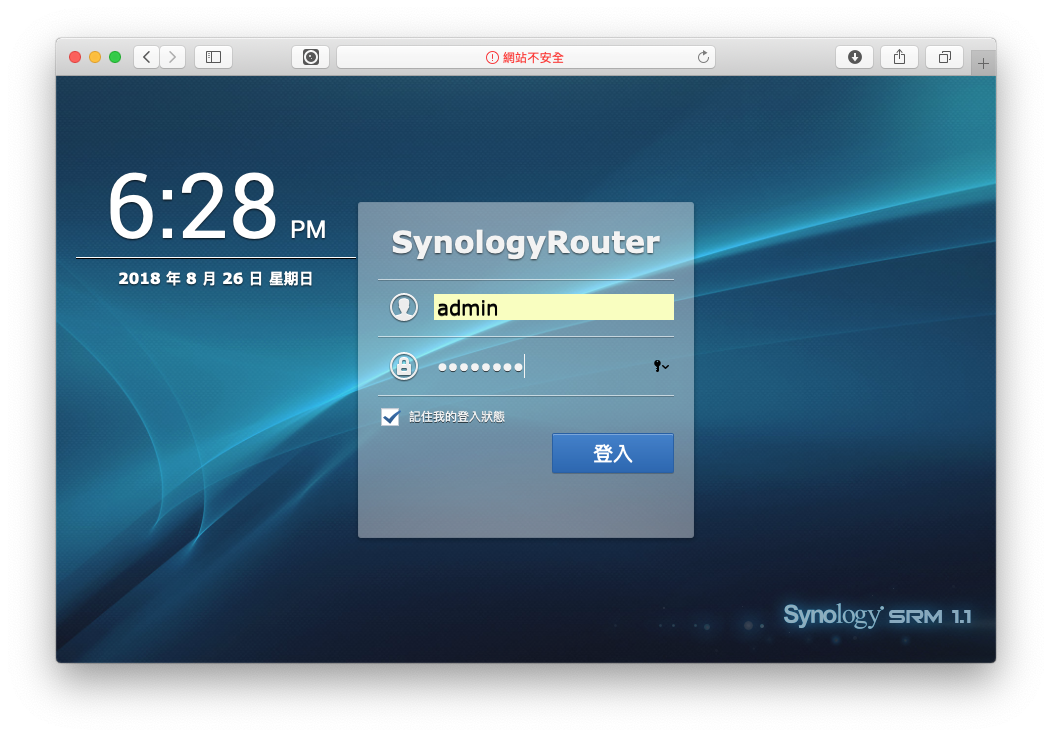
Task: Open Safari downloads list
Action: (x=854, y=57)
